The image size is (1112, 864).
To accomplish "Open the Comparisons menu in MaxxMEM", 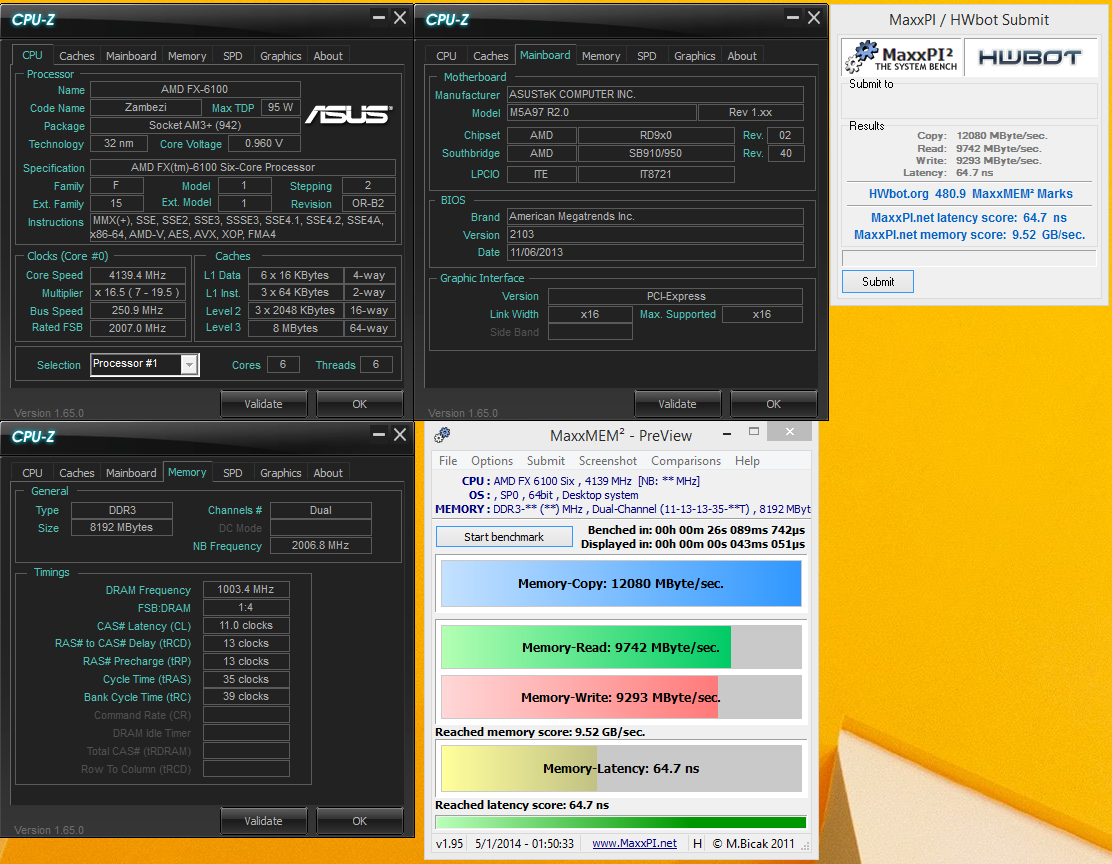I will pos(686,460).
